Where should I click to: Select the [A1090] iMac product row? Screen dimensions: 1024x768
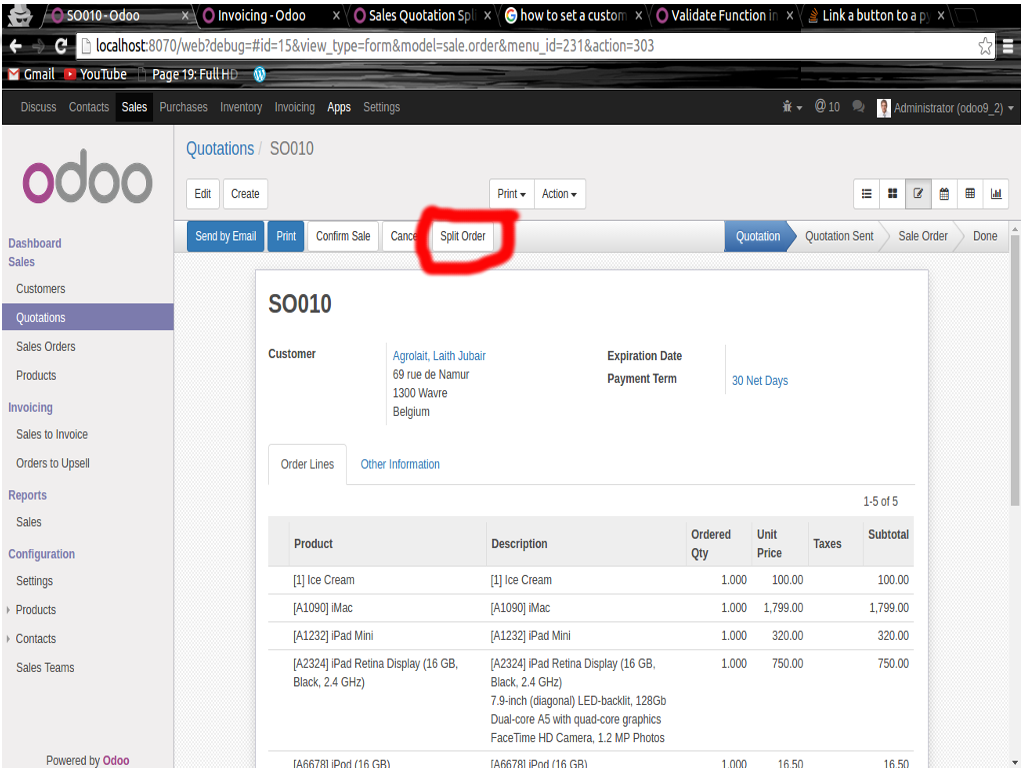pos(590,608)
